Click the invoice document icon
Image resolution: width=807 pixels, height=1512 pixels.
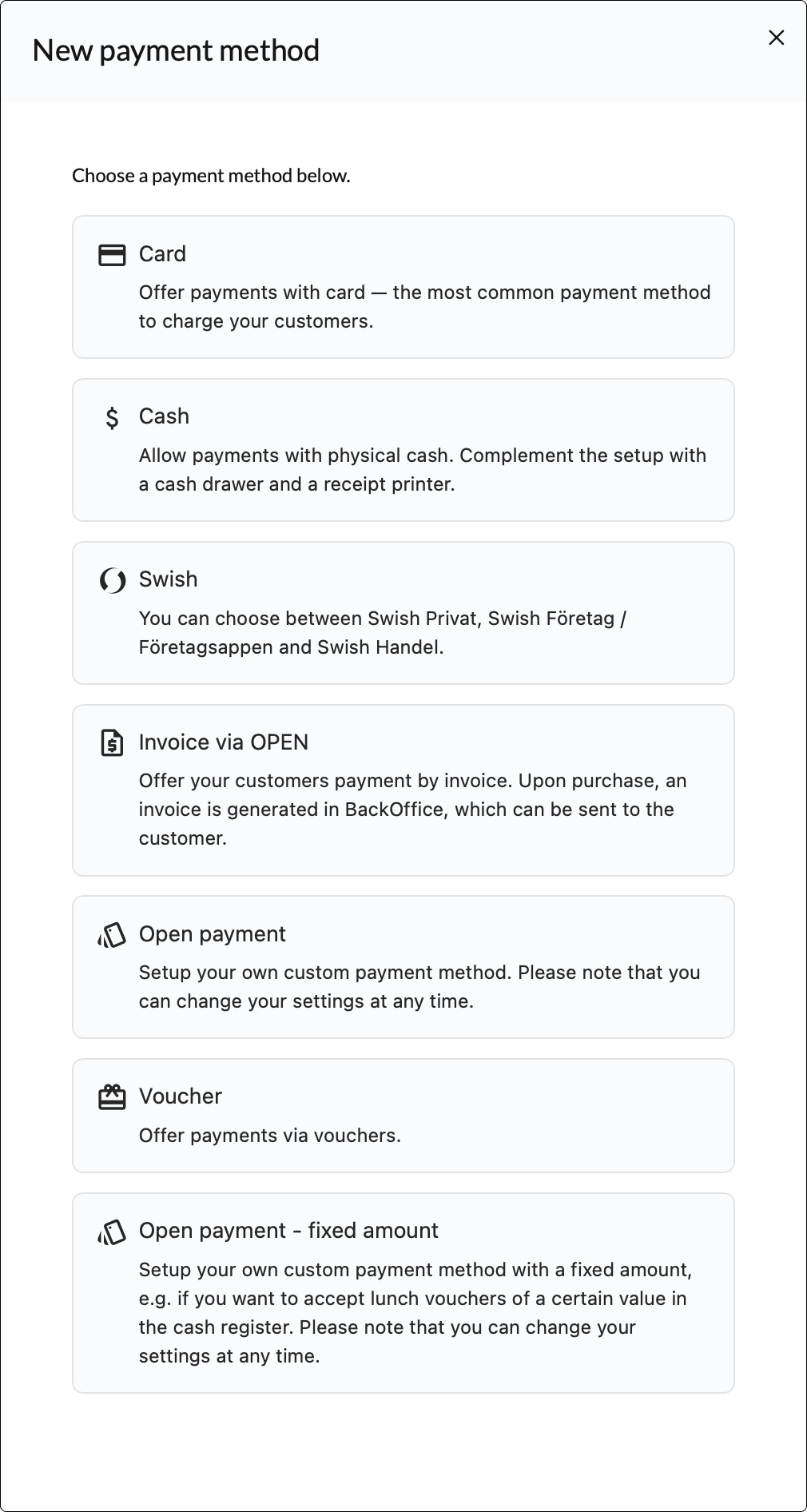pos(112,742)
